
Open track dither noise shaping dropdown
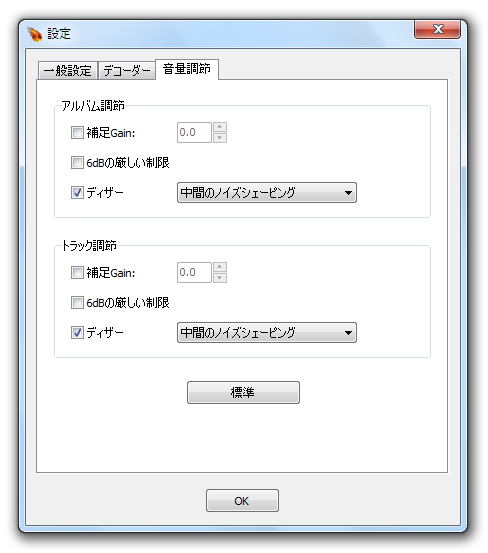[x=267, y=333]
